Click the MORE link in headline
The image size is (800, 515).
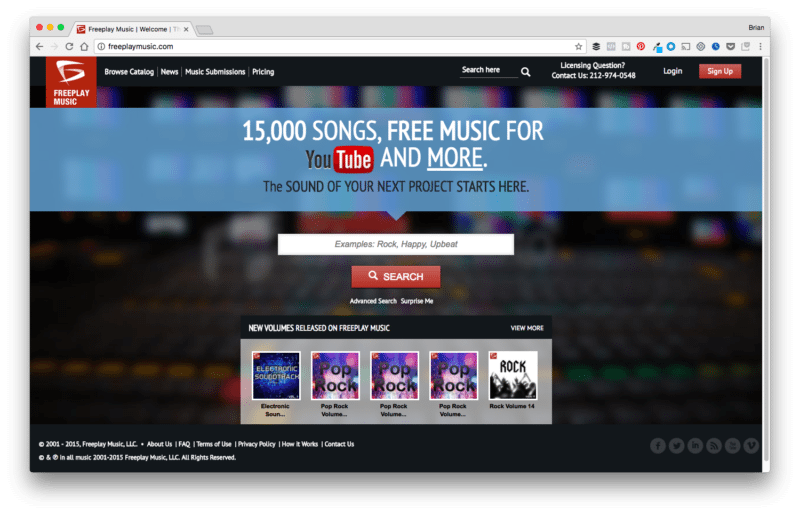pos(455,158)
